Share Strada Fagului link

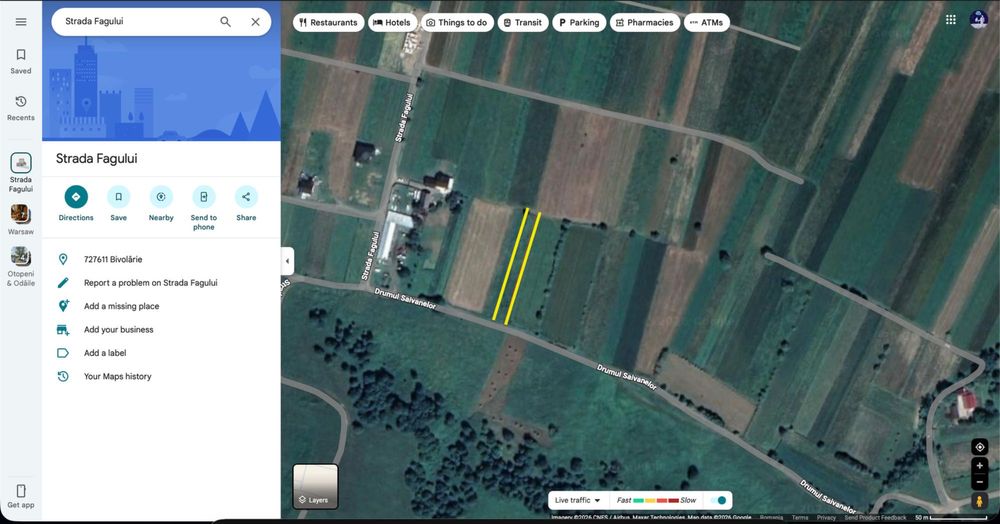coord(246,203)
